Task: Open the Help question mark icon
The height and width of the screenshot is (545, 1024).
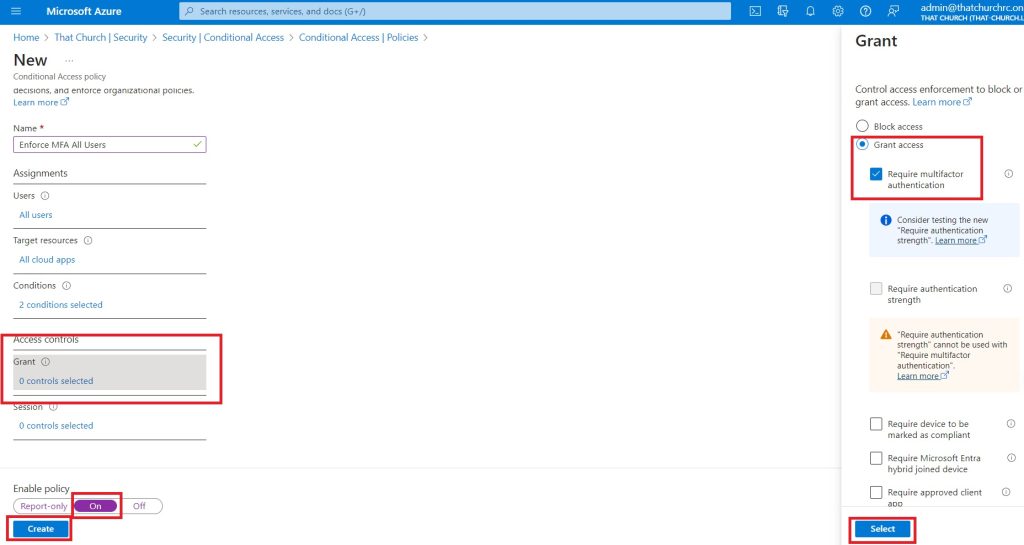Action: click(865, 11)
